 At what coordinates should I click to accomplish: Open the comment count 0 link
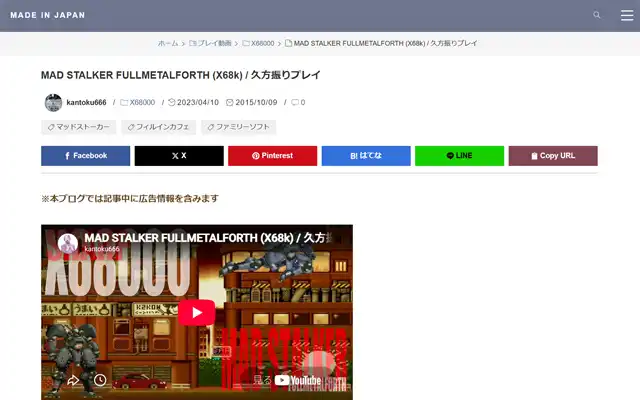(x=298, y=102)
